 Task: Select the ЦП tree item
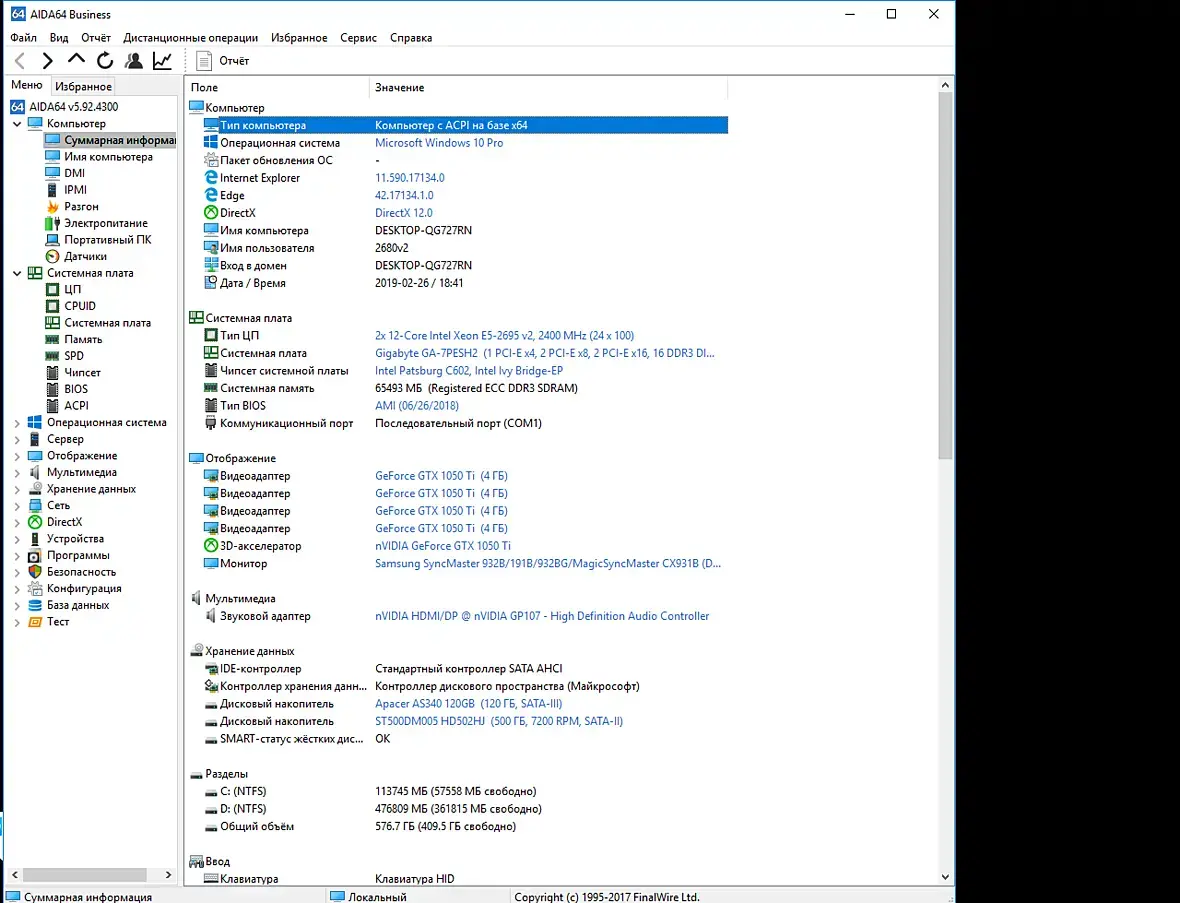pos(72,289)
